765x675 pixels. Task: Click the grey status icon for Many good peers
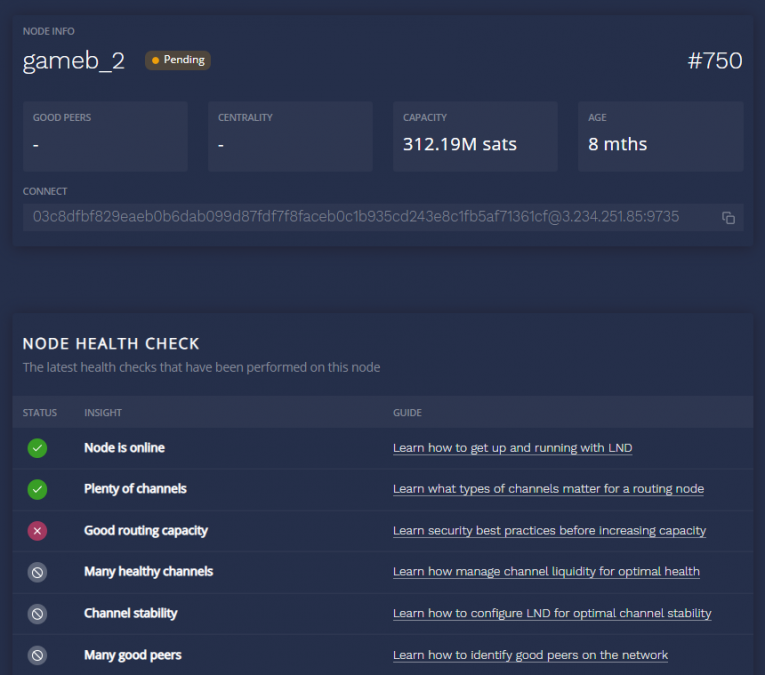37,655
